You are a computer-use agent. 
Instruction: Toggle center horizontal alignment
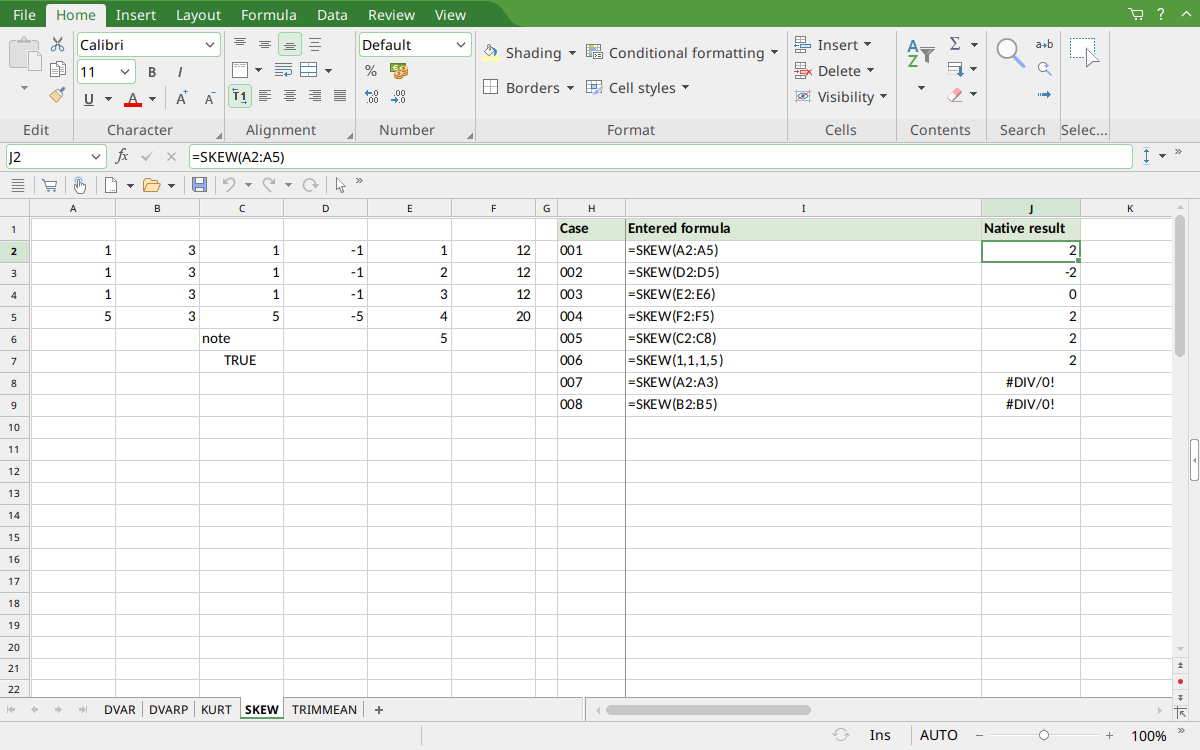pyautogui.click(x=290, y=96)
